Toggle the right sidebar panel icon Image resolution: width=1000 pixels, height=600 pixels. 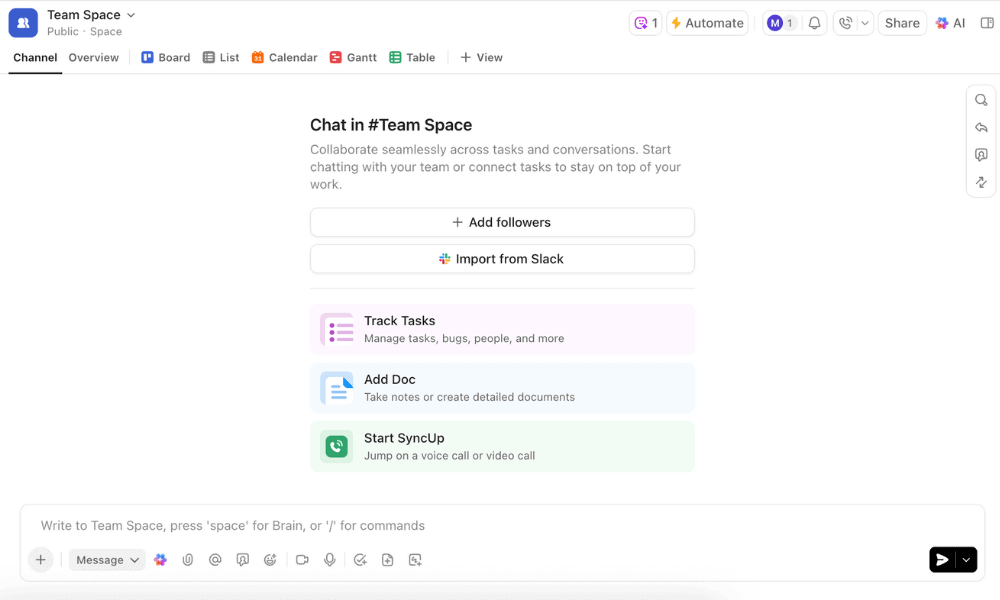point(987,23)
